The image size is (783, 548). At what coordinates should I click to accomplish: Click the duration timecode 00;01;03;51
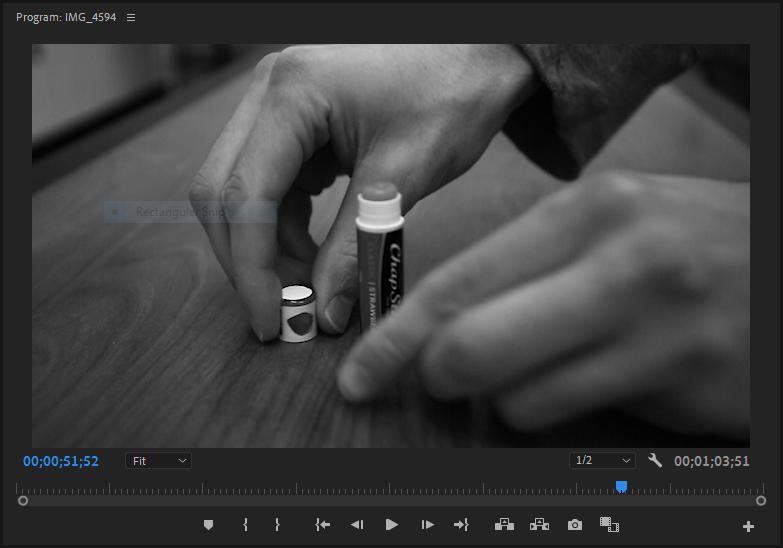(712, 461)
